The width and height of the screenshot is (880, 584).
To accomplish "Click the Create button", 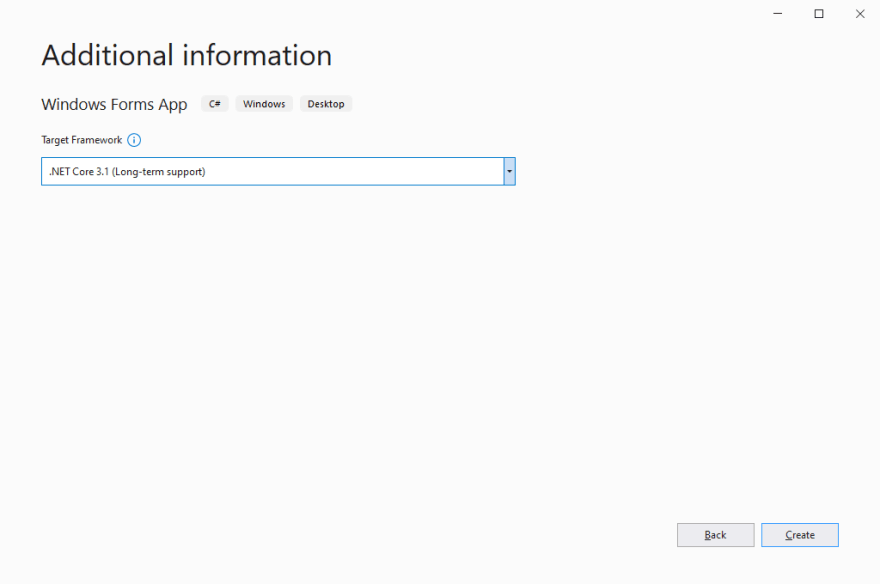I will pyautogui.click(x=800, y=535).
